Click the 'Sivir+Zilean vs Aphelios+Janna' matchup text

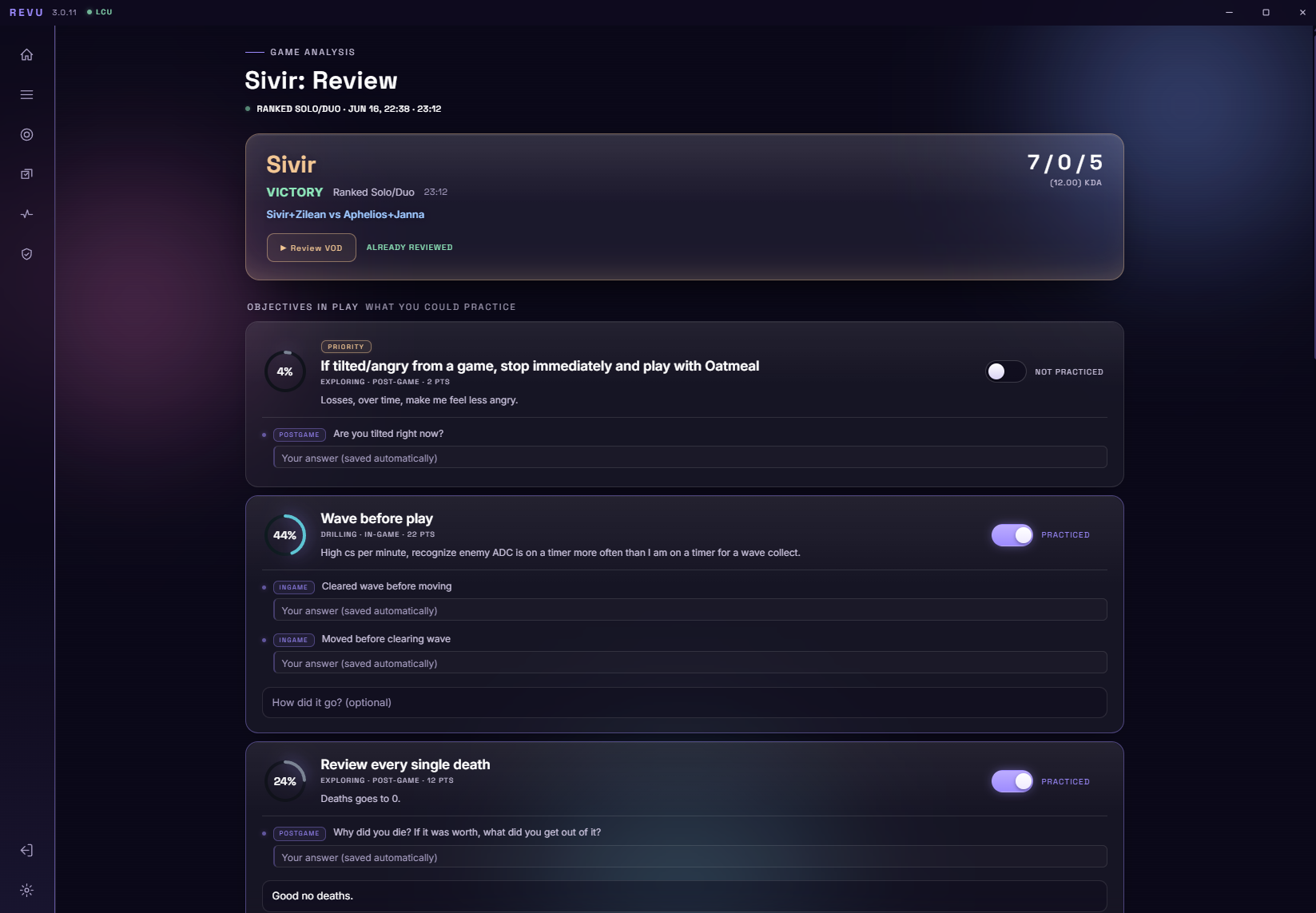click(345, 214)
